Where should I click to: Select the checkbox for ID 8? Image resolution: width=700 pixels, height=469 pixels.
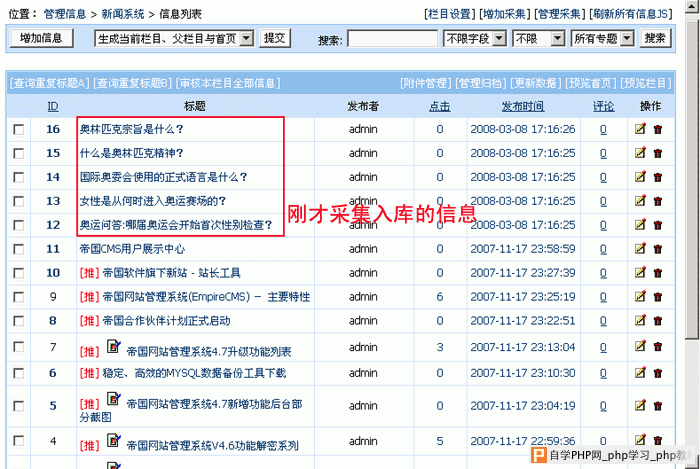(x=19, y=321)
